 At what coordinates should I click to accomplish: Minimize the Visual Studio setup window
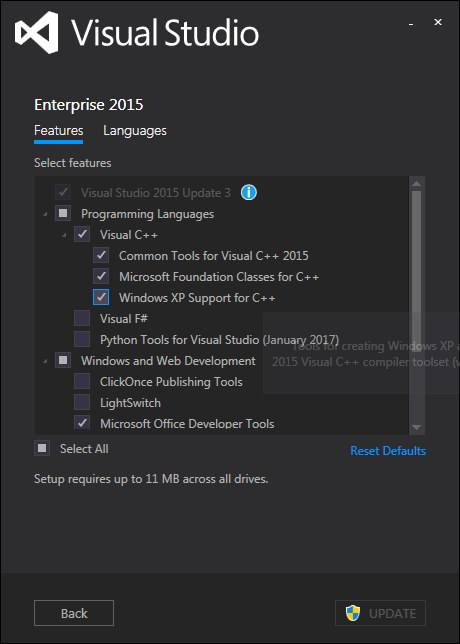[411, 24]
